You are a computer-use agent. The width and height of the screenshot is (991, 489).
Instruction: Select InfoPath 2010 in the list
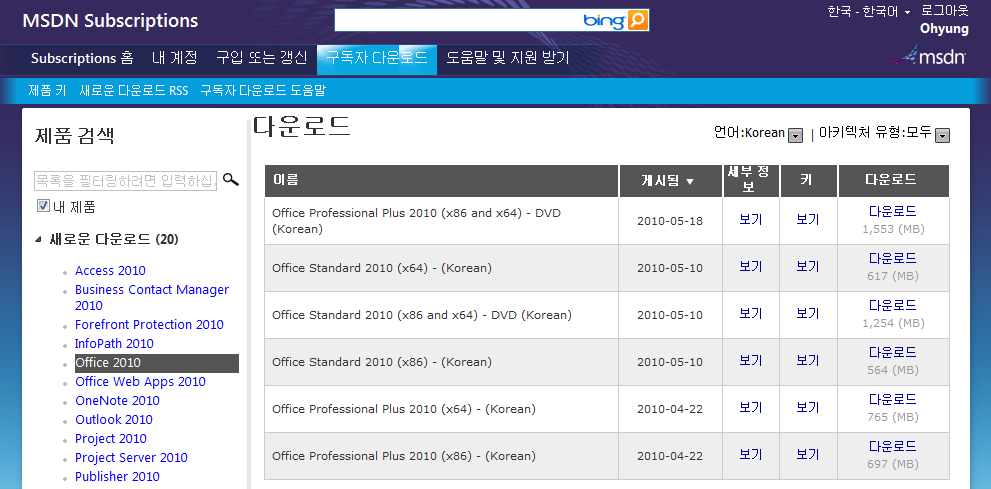pos(114,344)
